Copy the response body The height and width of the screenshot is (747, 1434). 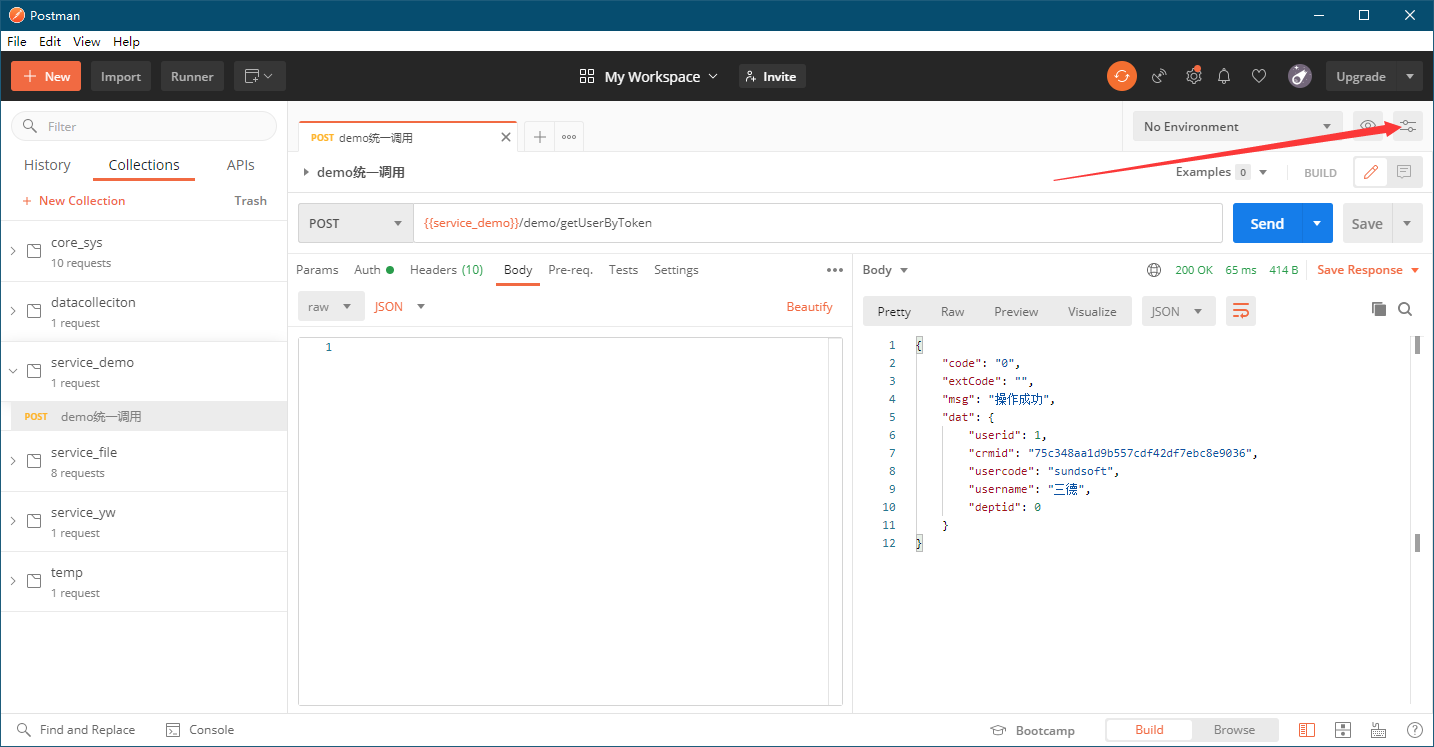[1379, 310]
